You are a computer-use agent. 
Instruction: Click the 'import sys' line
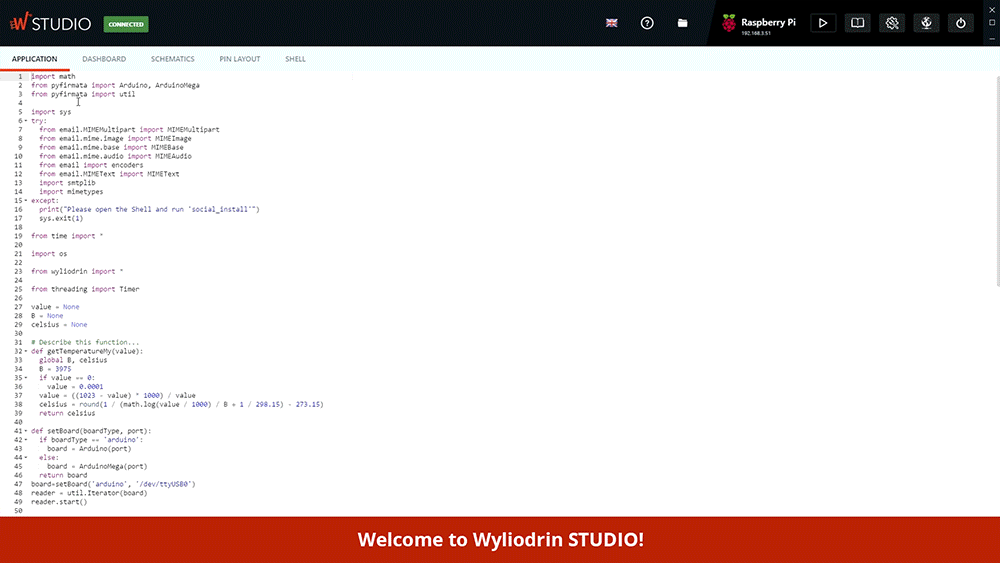(x=51, y=112)
